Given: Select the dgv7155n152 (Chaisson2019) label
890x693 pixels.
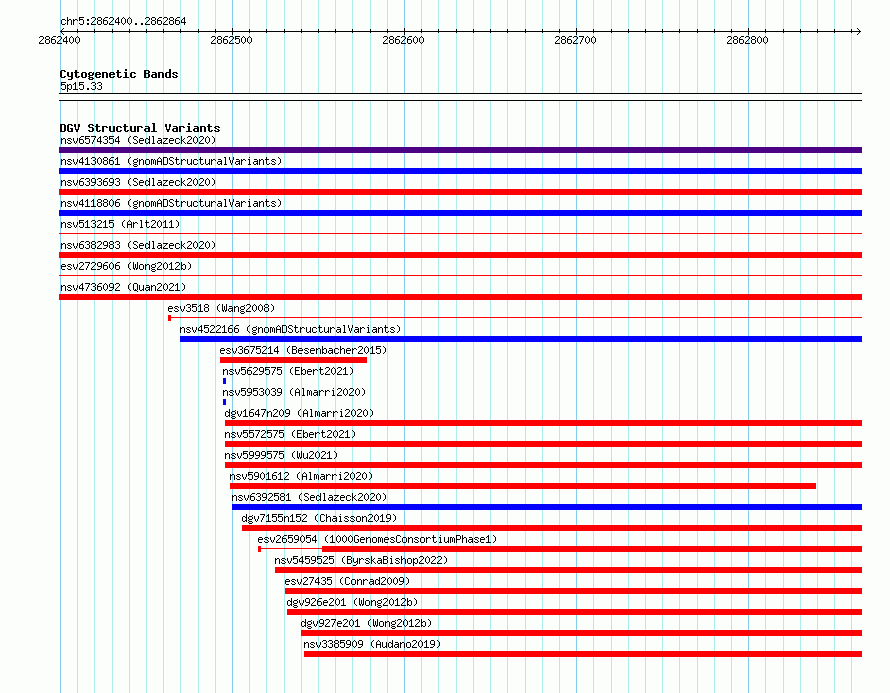Looking at the screenshot, I should tap(319, 518).
